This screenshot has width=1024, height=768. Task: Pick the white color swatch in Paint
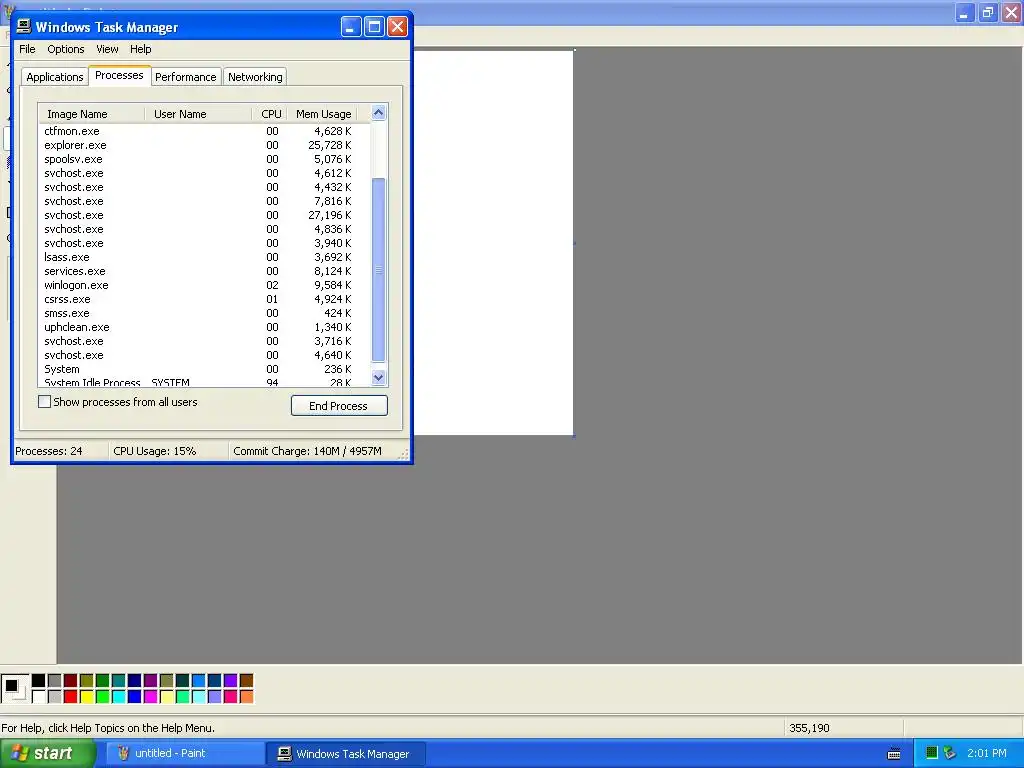[x=39, y=697]
